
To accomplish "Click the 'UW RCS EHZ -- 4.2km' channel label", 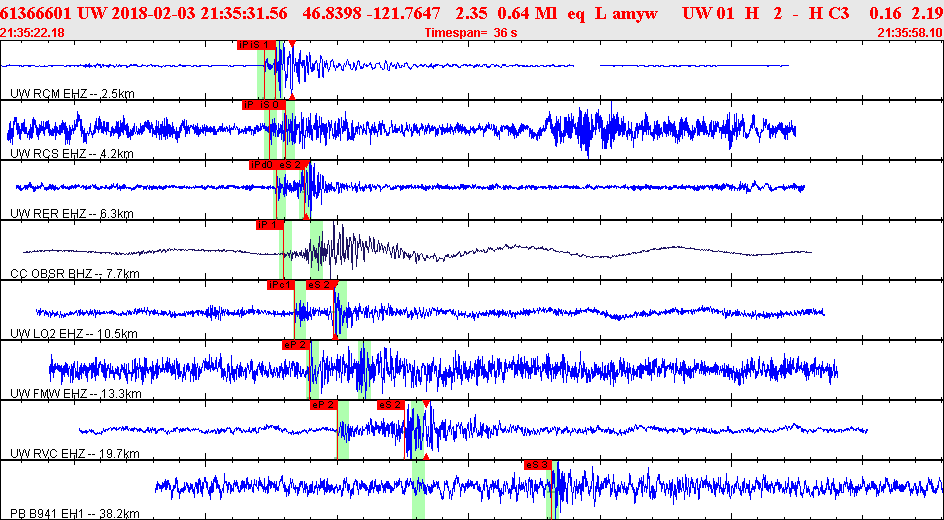I will (72, 154).
